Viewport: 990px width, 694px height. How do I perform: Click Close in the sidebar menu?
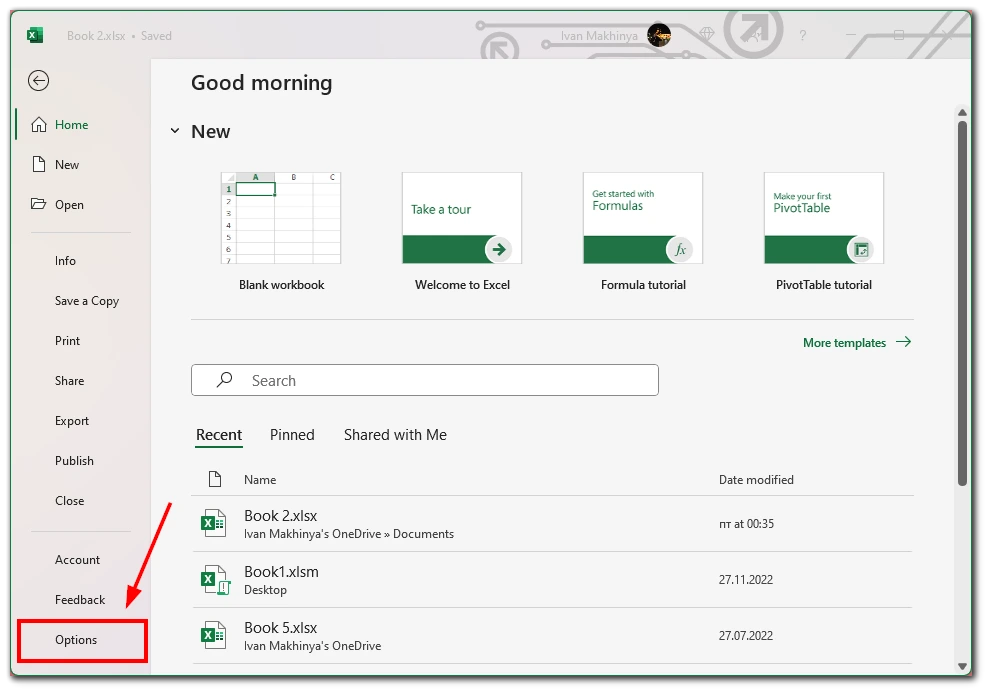(x=69, y=501)
